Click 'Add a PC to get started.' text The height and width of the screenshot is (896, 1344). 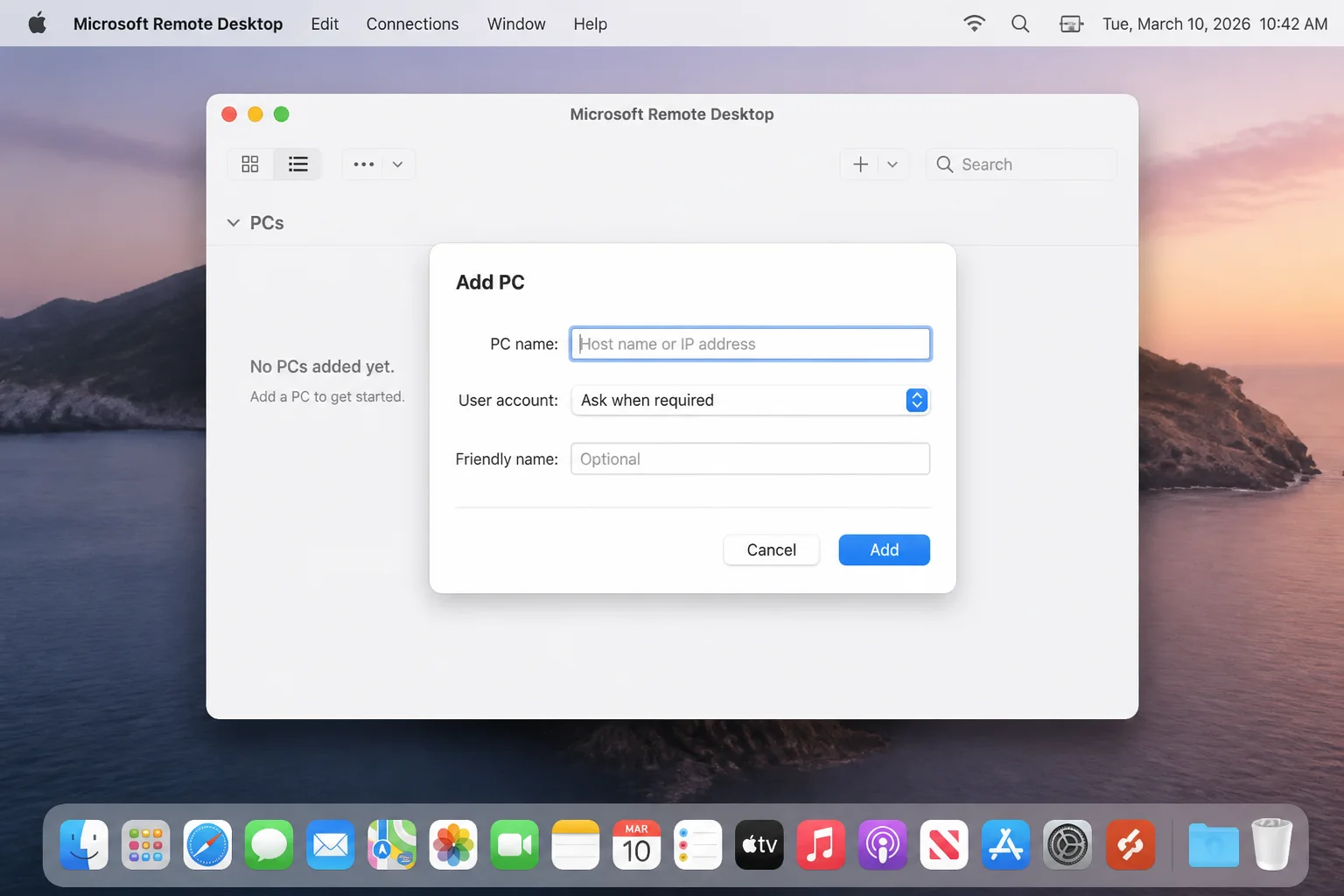pos(327,396)
